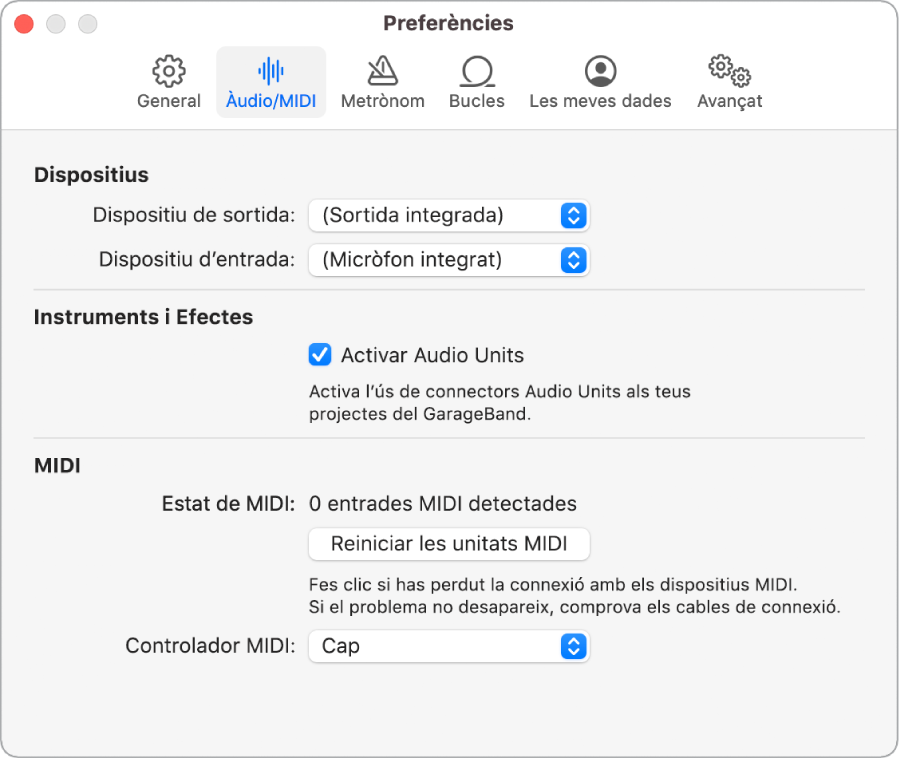Open Les meves dades settings

[x=599, y=80]
